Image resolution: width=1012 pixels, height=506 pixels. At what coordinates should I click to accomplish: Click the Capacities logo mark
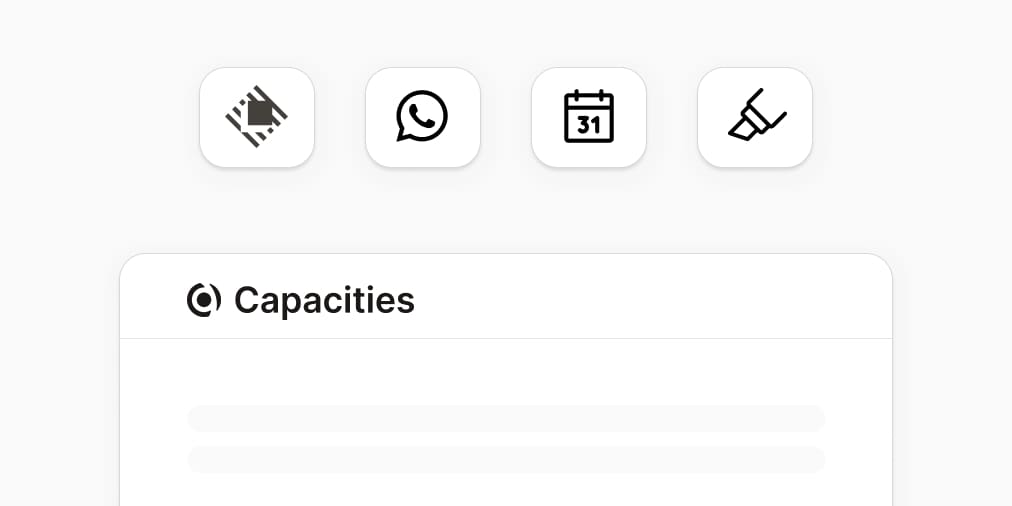(203, 300)
